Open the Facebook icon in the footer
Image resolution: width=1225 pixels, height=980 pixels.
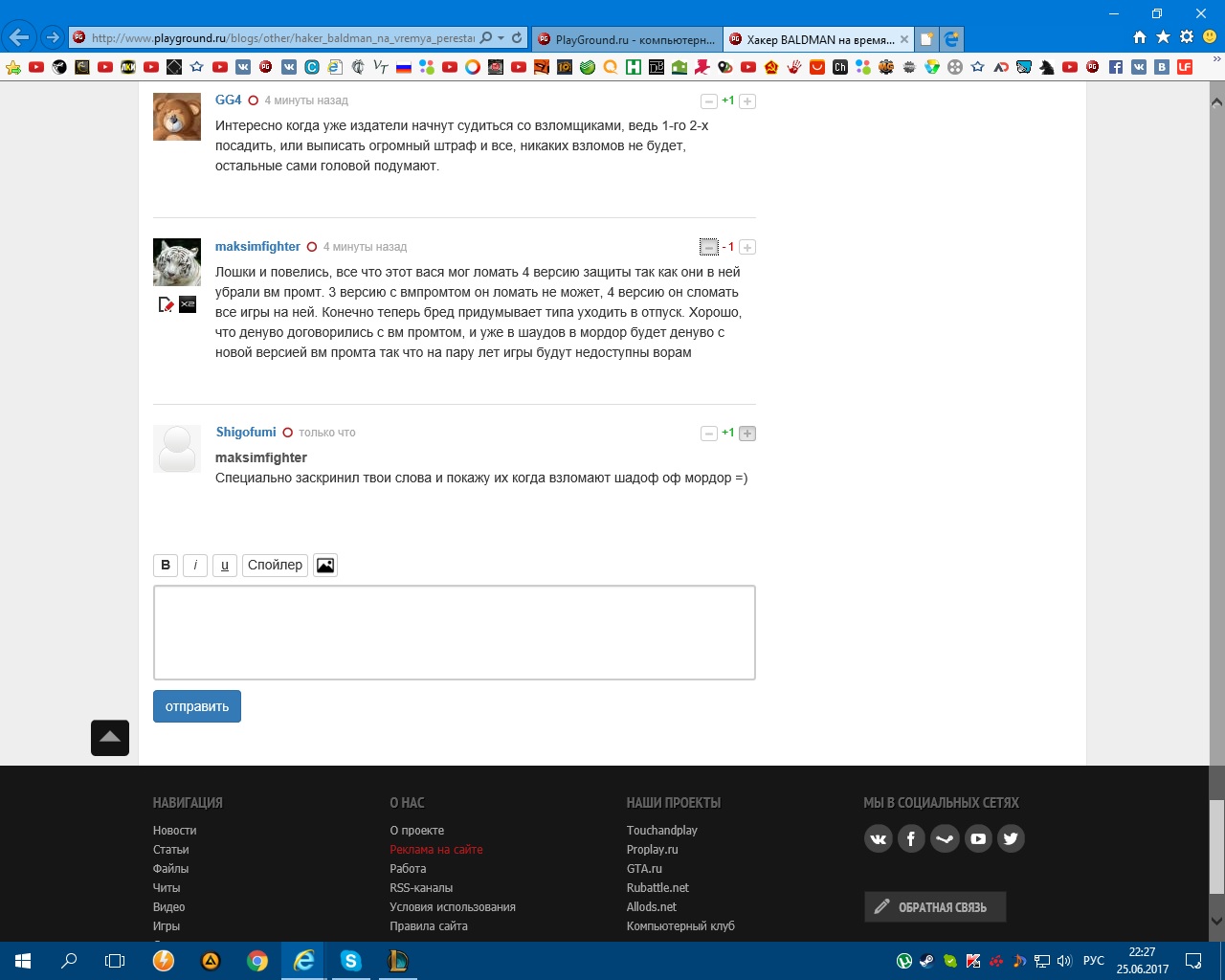point(911,839)
